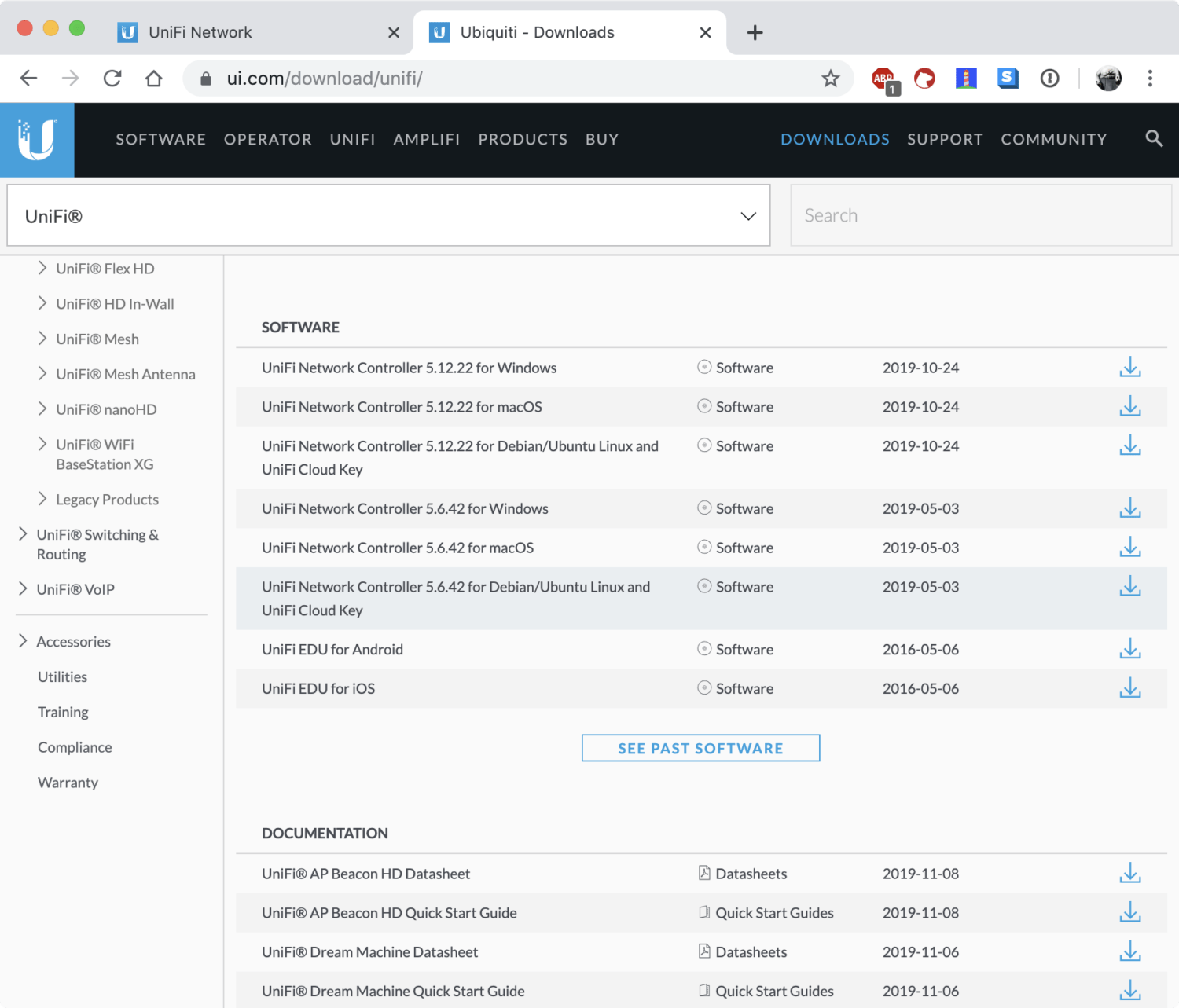Open the Warranty sidebar link
Viewport: 1179px width, 1008px height.
click(x=68, y=783)
